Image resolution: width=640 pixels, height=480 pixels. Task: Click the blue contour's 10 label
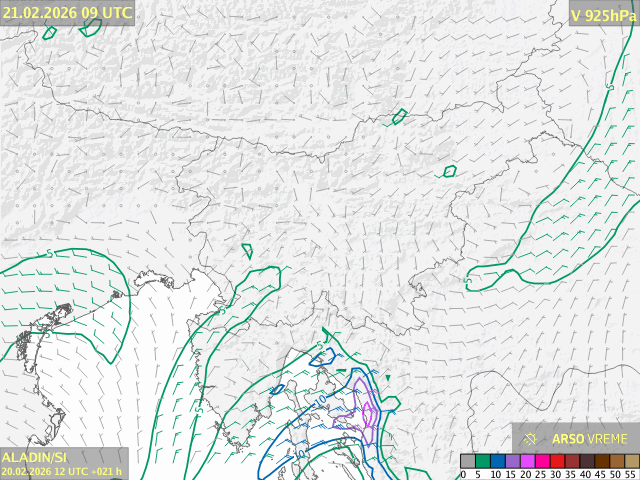(x=323, y=397)
